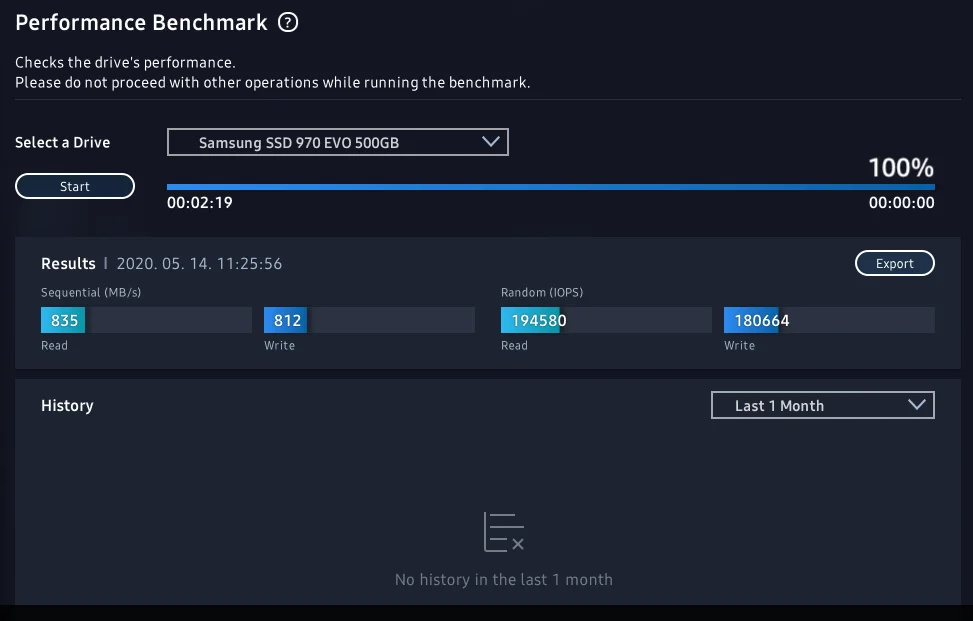Screen dimensions: 973x621
Task: Click the benchmark progress bar
Action: [550, 187]
